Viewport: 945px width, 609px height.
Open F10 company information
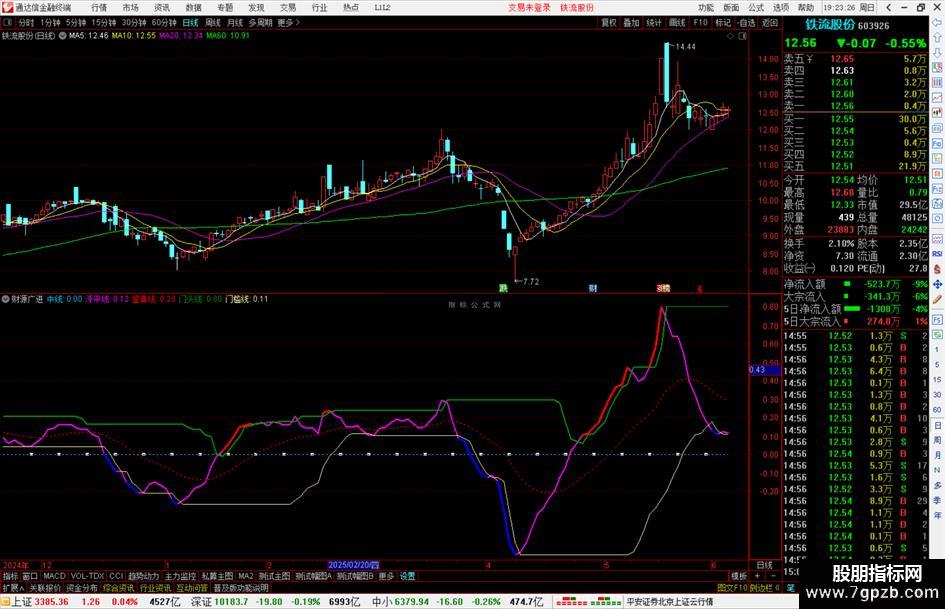(700, 22)
